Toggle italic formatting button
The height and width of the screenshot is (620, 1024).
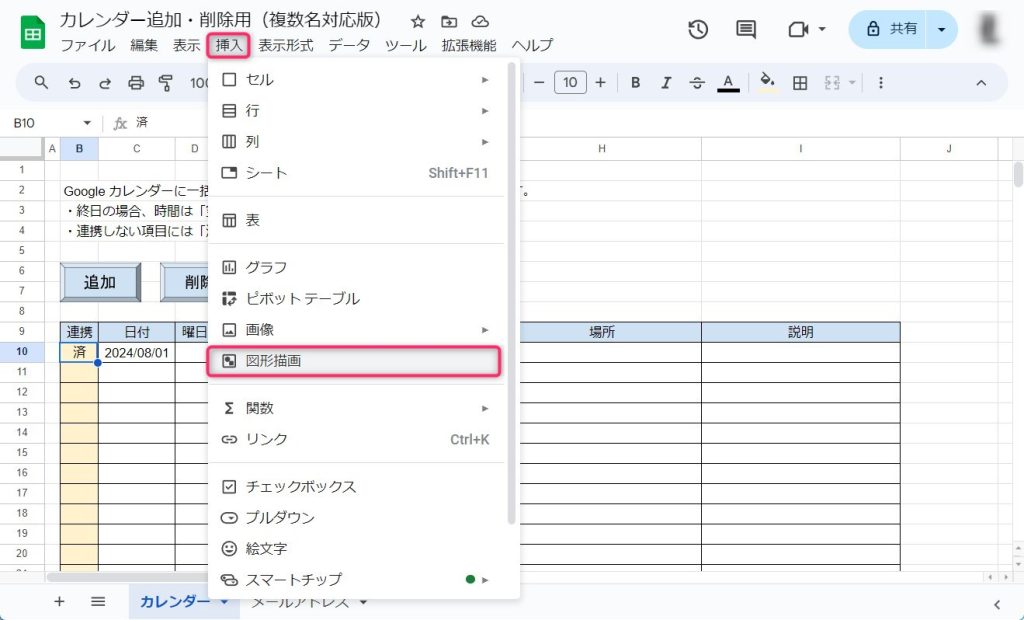click(666, 83)
